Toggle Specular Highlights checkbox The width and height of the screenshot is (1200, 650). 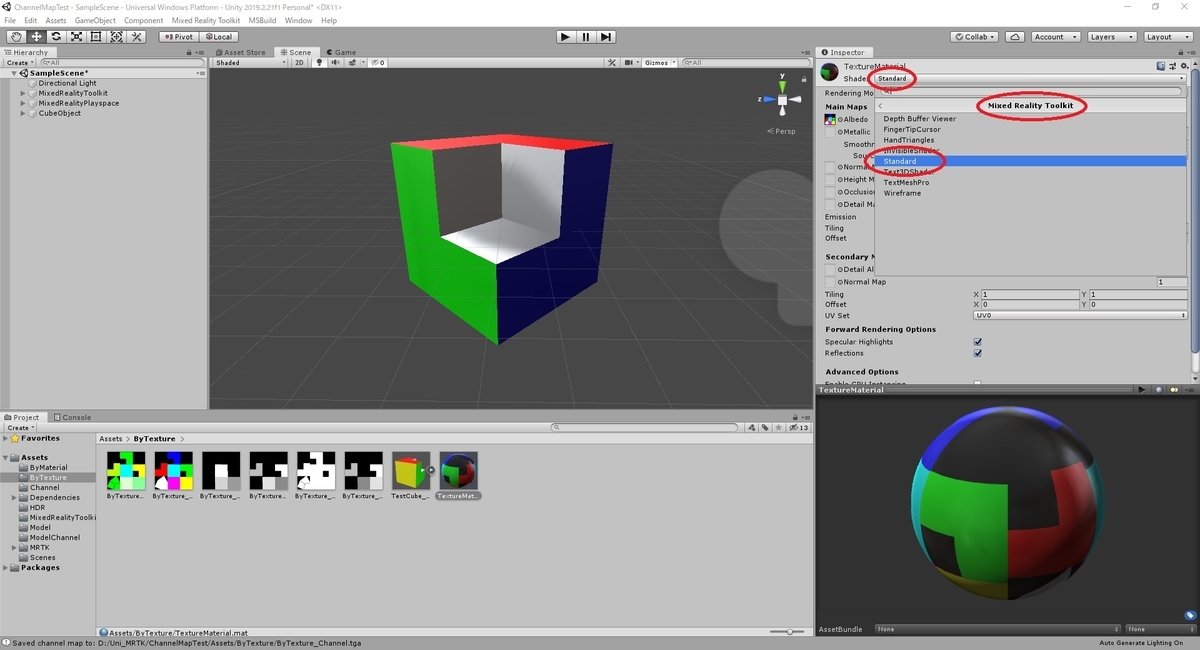coord(978,342)
